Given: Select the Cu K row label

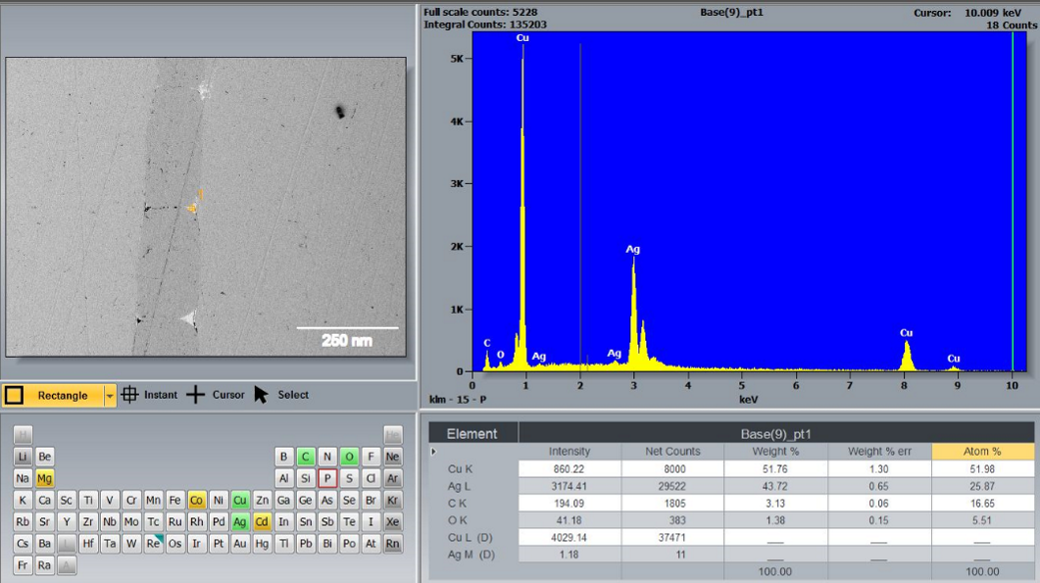Looking at the screenshot, I should [460, 469].
